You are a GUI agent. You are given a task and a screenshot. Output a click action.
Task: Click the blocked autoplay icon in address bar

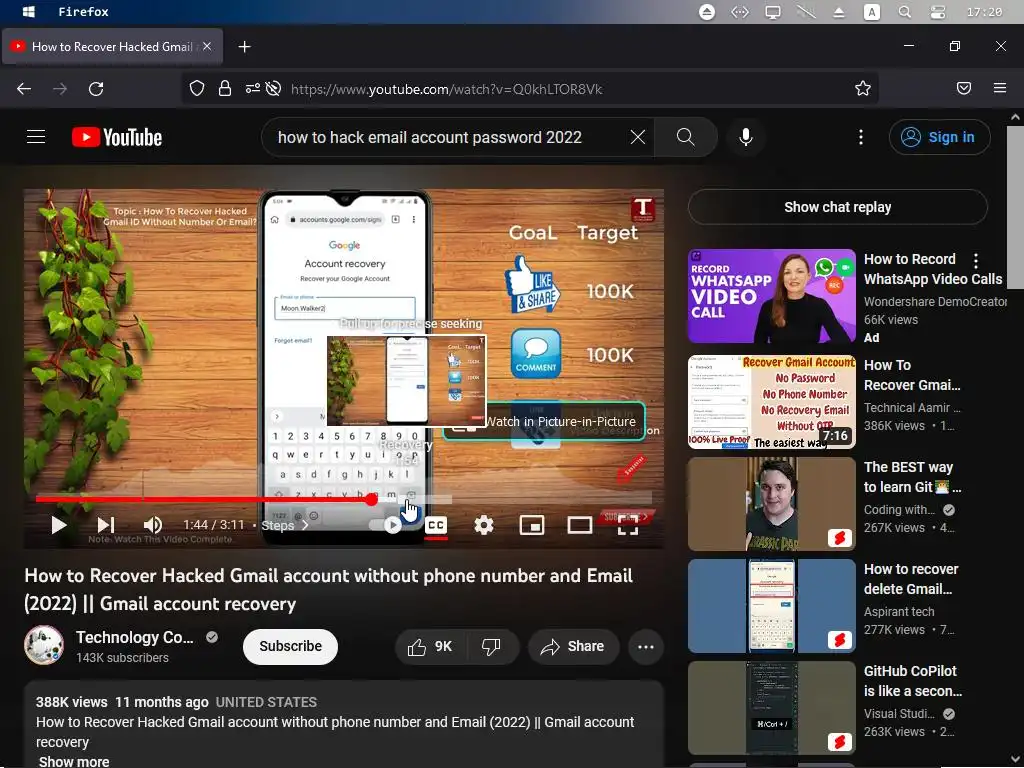pos(274,88)
